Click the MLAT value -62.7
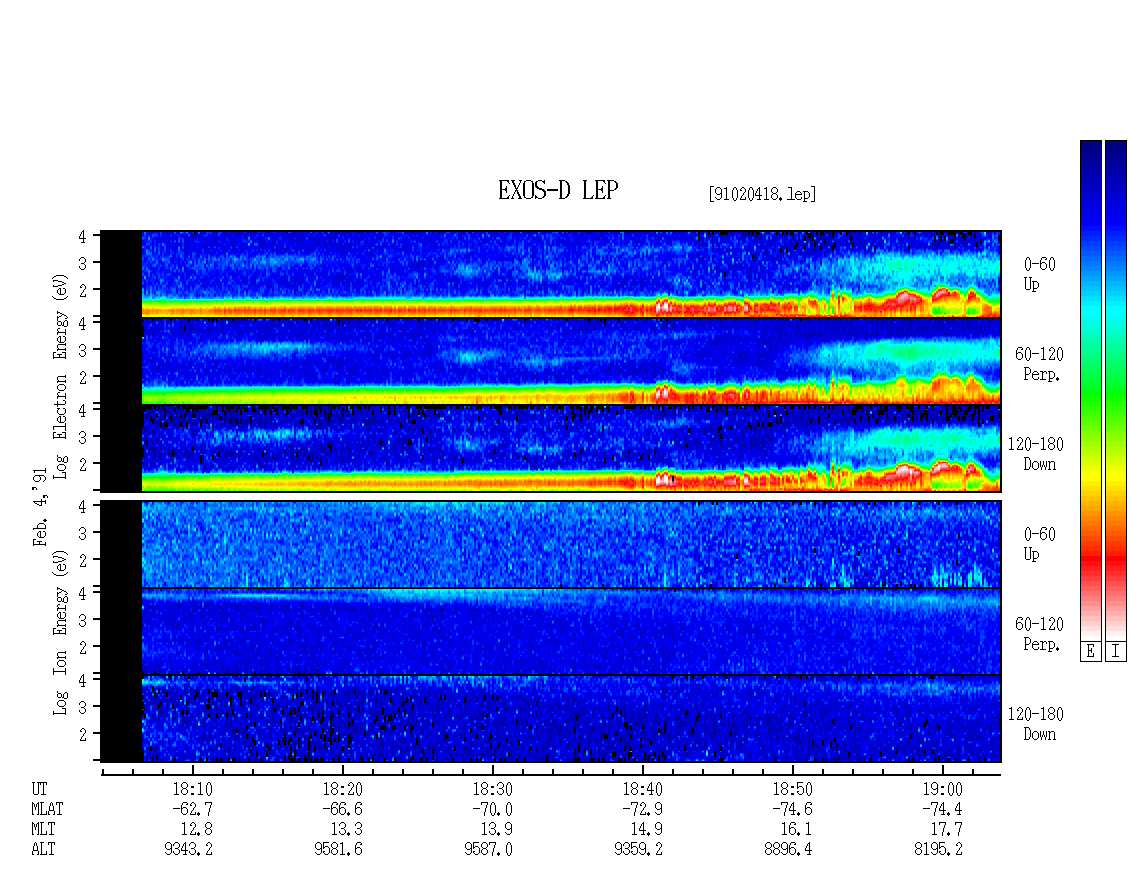The image size is (1130, 875). click(192, 809)
